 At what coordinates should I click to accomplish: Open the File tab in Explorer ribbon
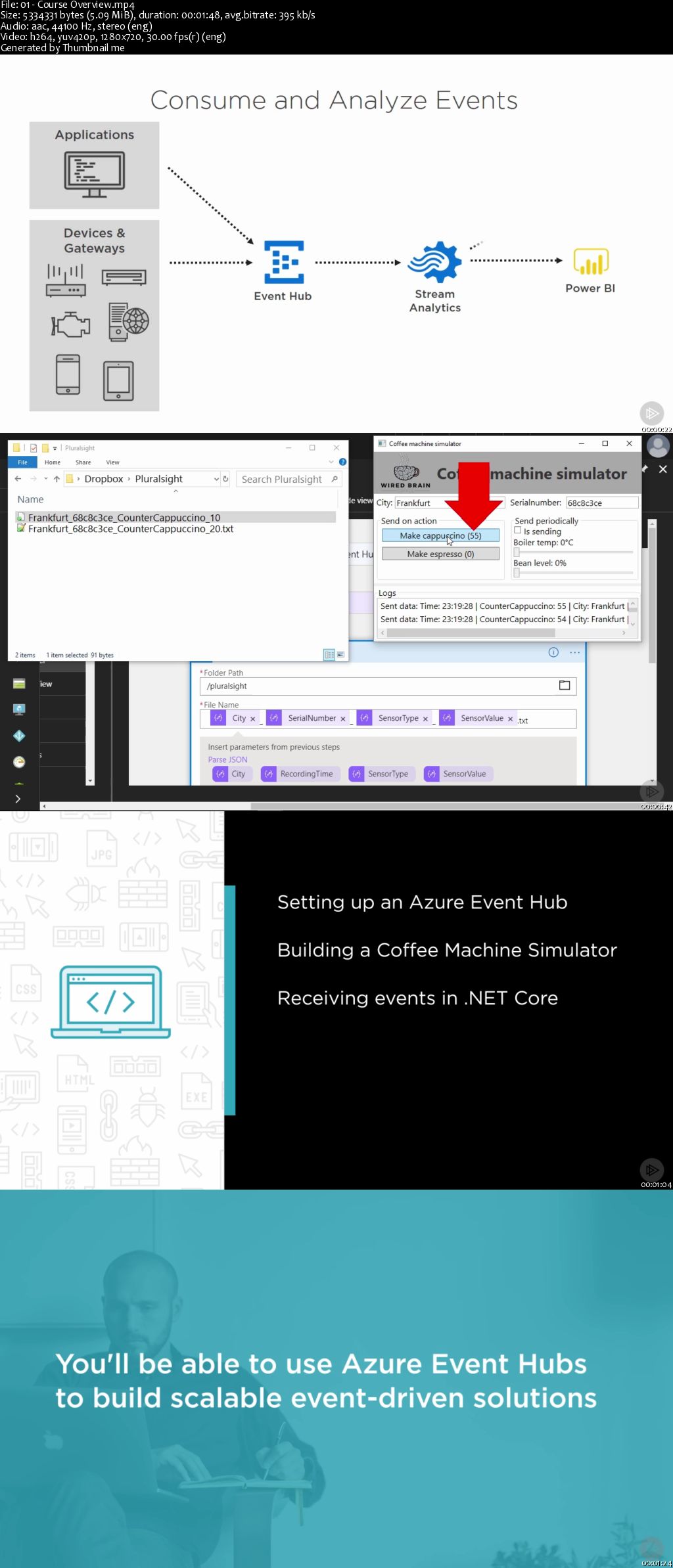[x=22, y=462]
